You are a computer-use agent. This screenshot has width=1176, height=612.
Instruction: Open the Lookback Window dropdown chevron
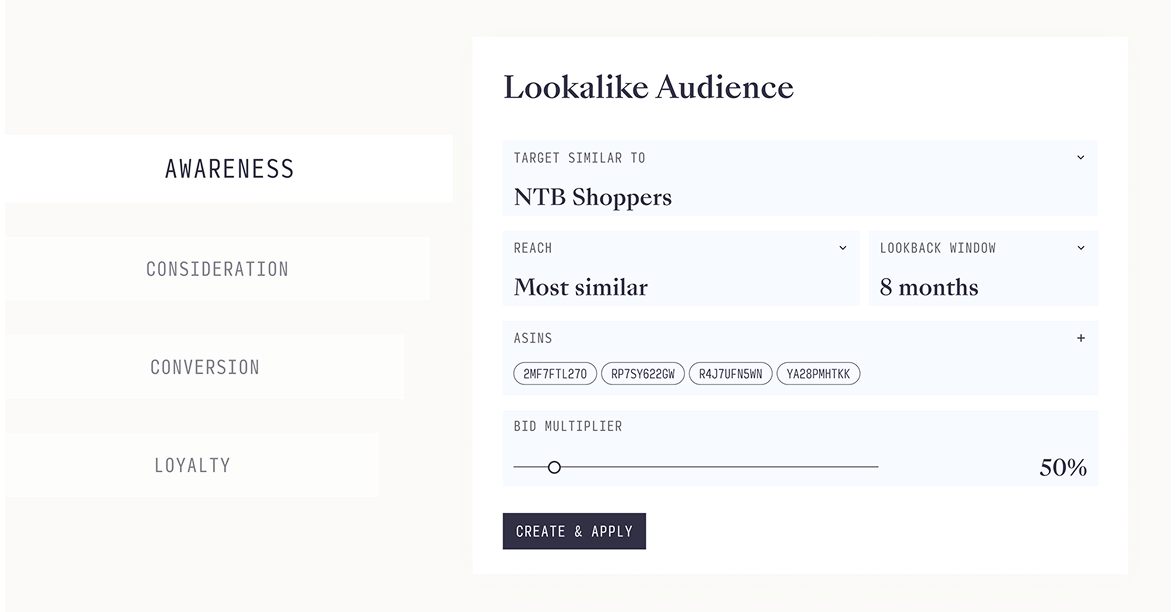1080,248
